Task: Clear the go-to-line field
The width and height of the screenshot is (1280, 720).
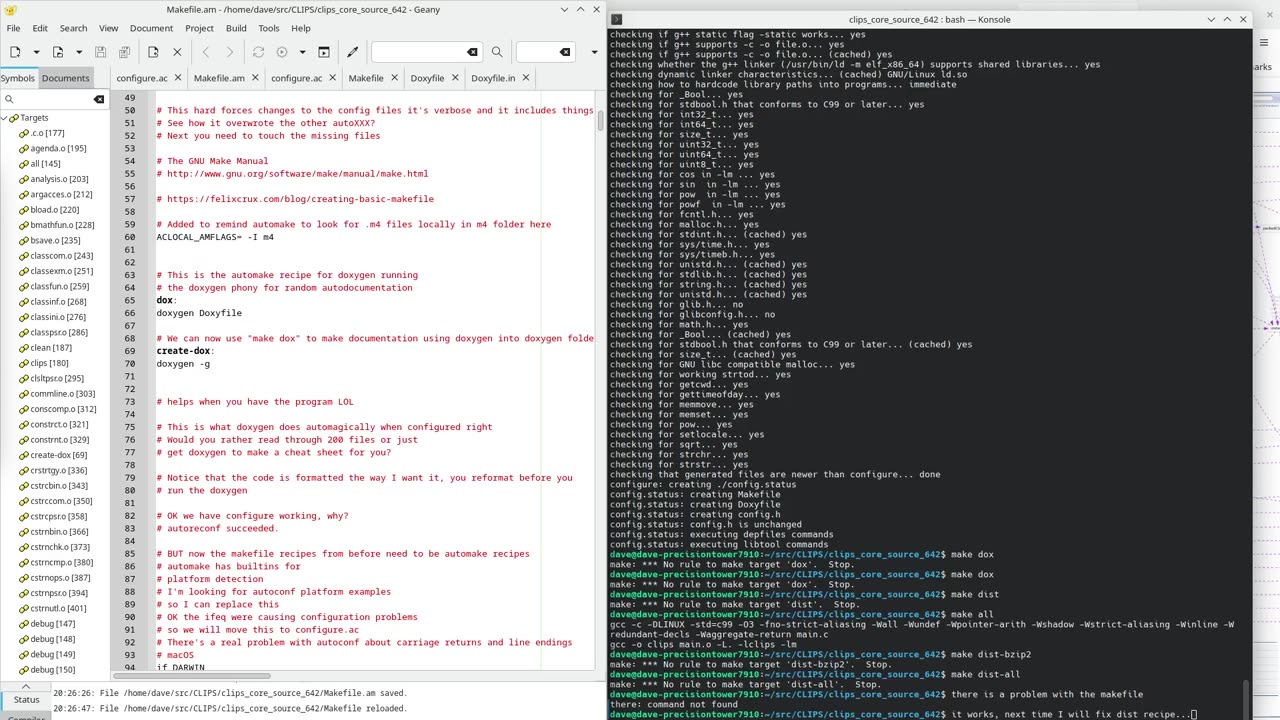Action: [565, 52]
